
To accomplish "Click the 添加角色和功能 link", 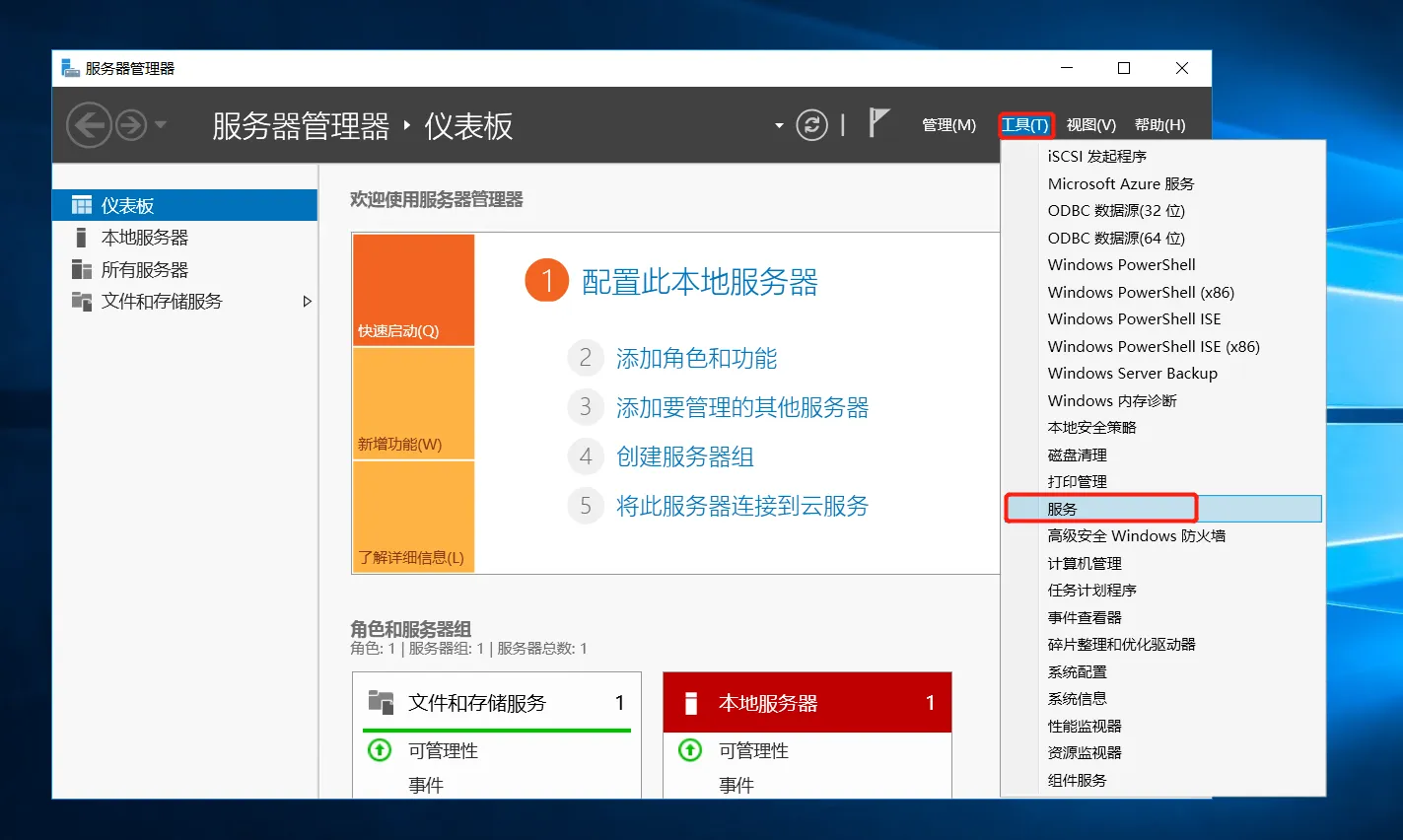I will coord(696,358).
